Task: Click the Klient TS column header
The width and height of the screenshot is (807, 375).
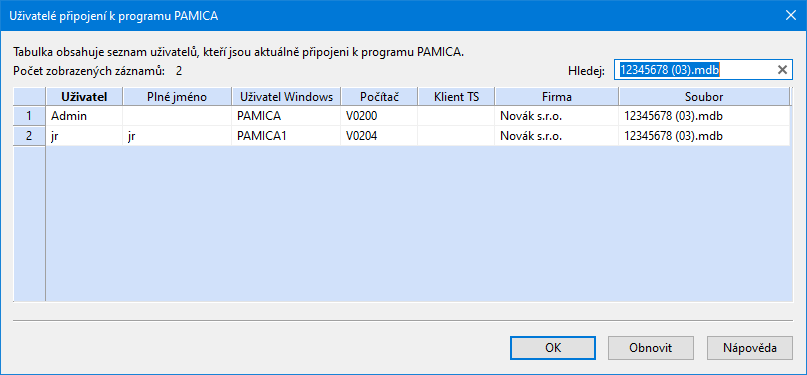Action: pyautogui.click(x=457, y=96)
